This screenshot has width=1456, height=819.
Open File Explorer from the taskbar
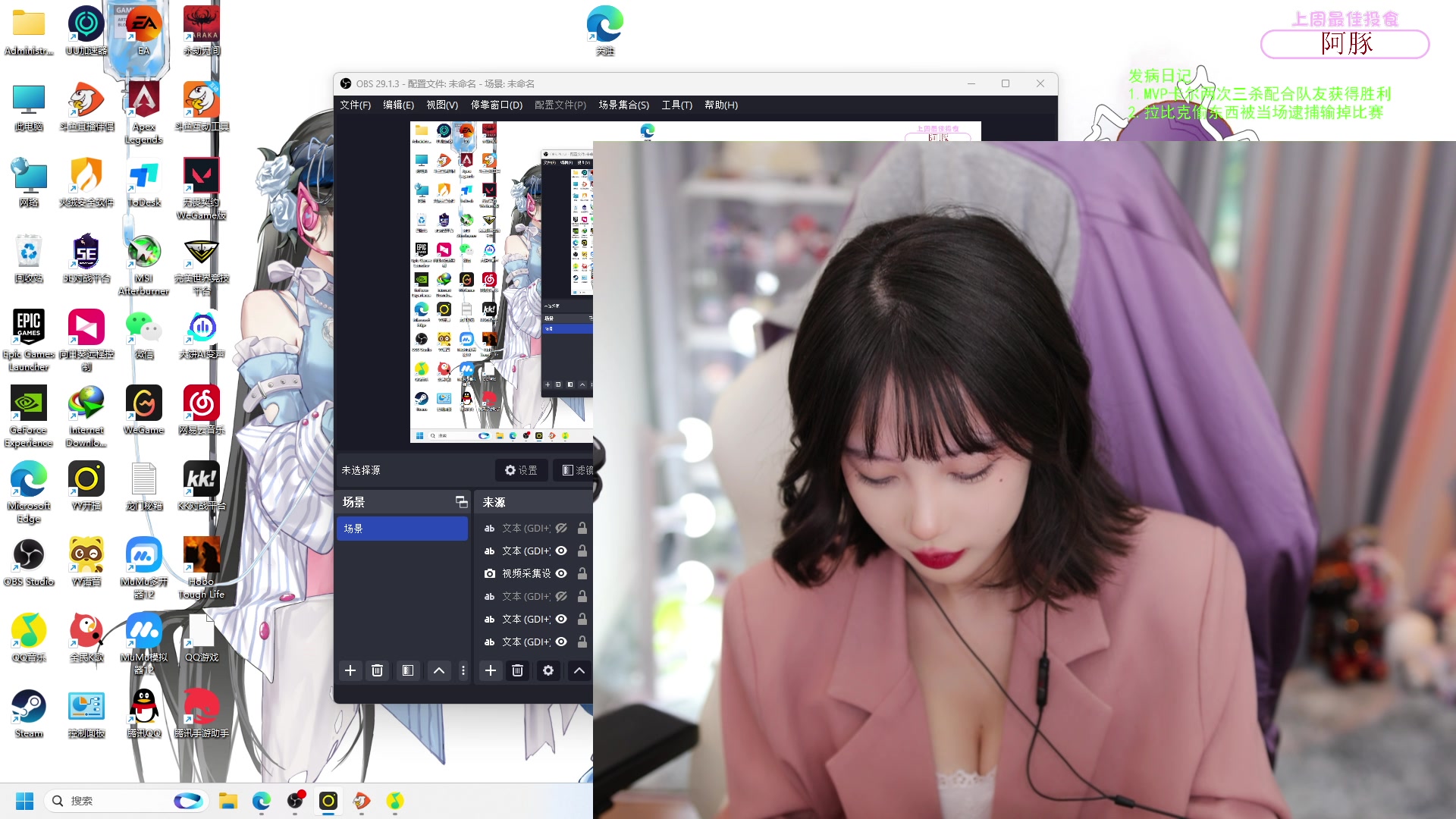click(228, 801)
